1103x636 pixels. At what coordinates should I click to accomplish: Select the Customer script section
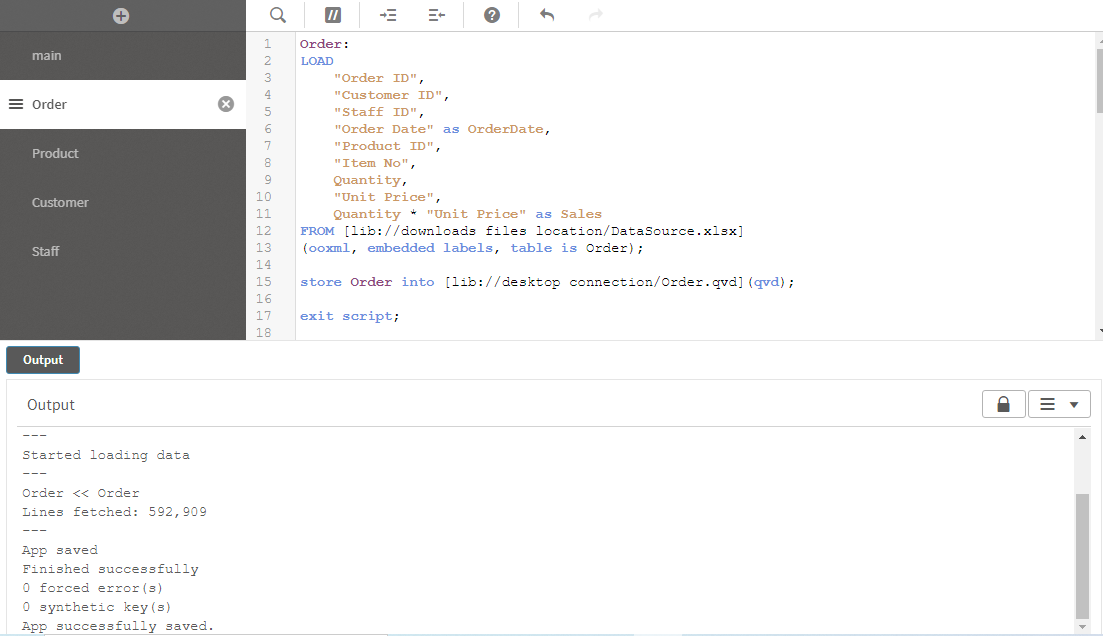(60, 202)
